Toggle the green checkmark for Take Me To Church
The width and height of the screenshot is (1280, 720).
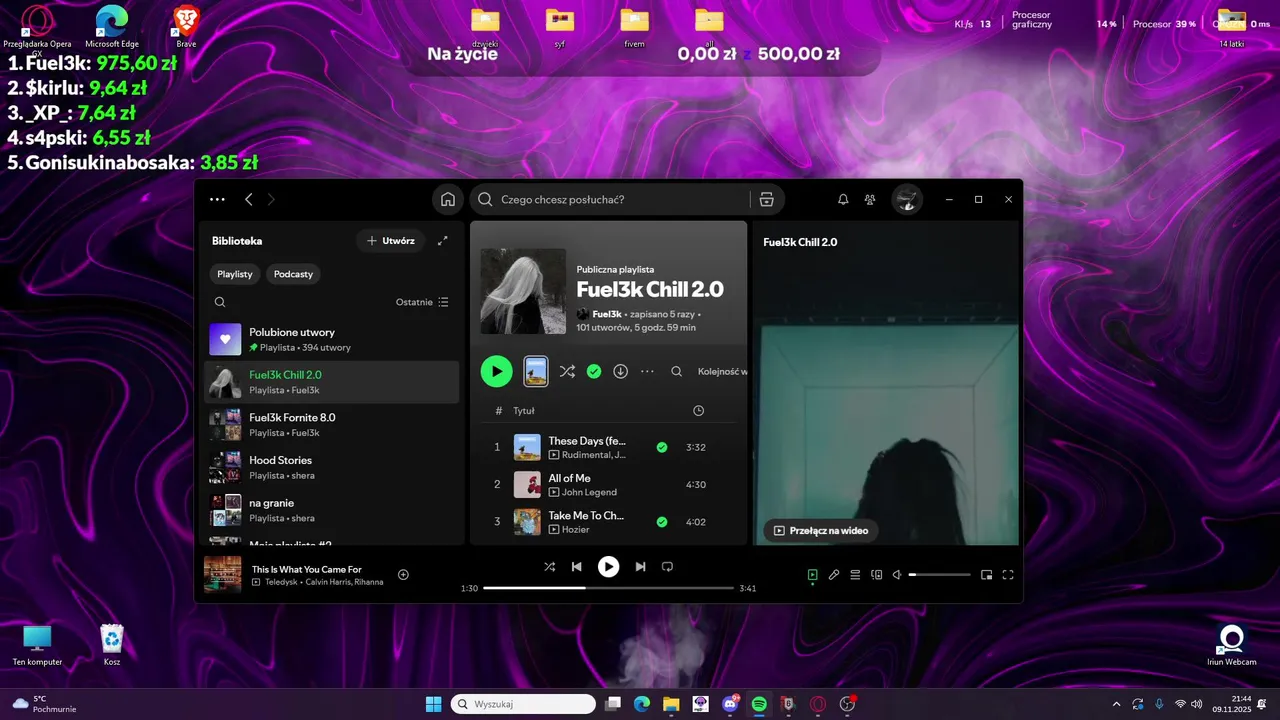tap(661, 521)
